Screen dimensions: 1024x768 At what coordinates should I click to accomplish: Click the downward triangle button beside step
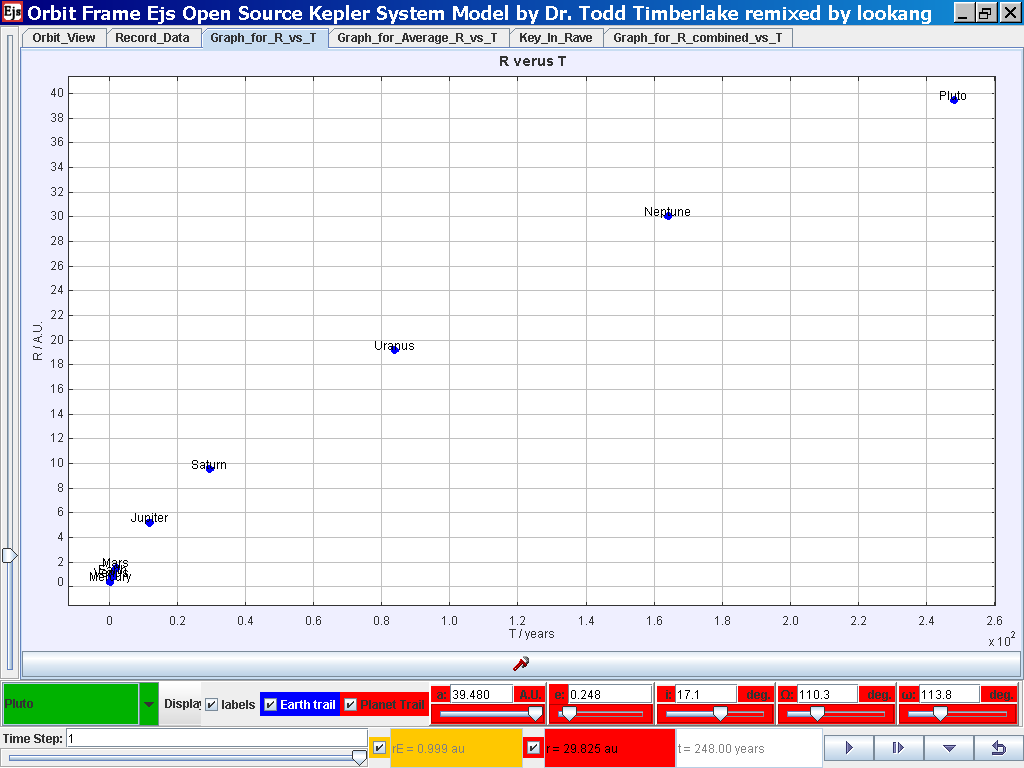pyautogui.click(x=948, y=747)
